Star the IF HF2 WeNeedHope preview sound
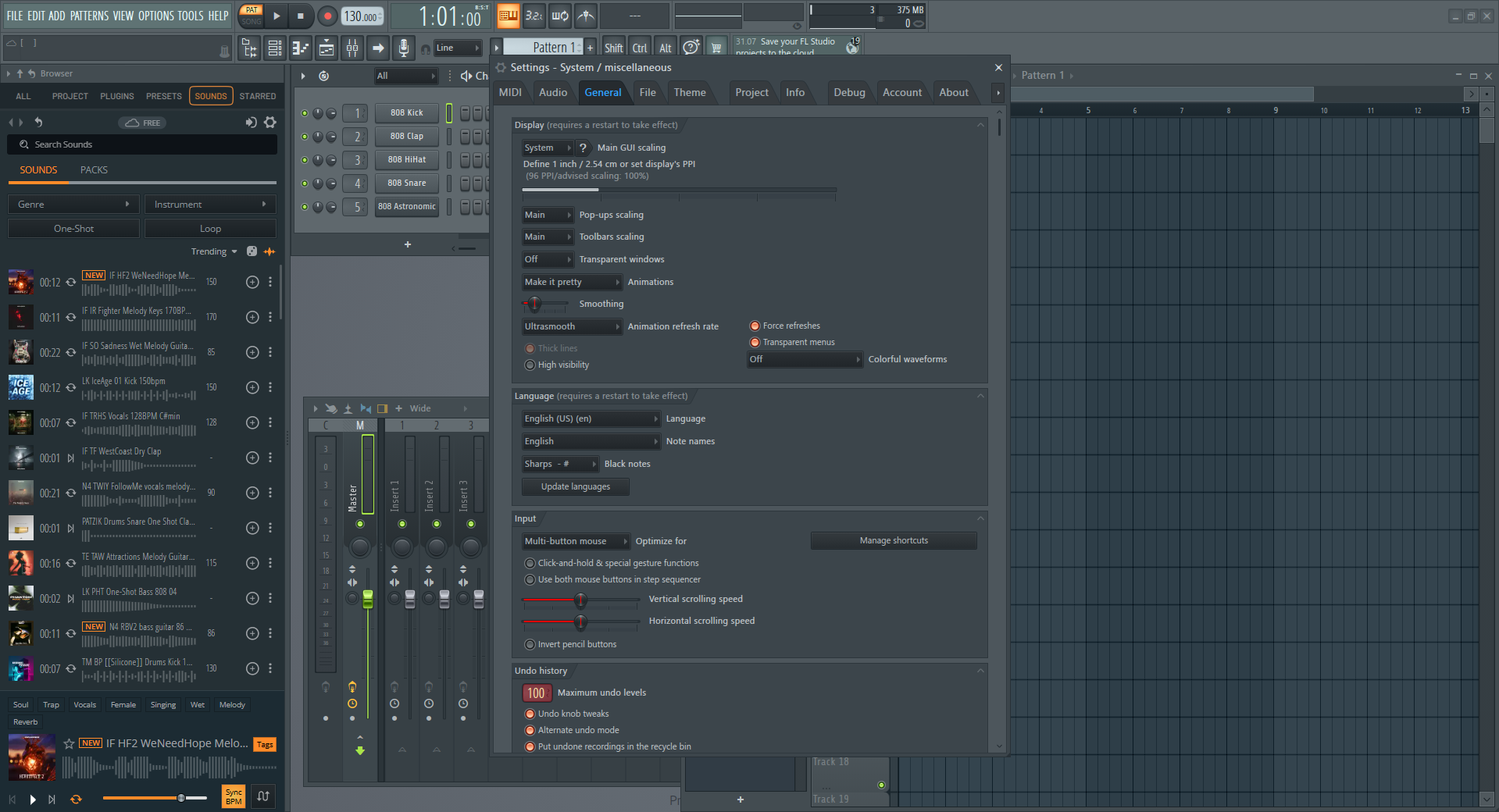Image resolution: width=1499 pixels, height=812 pixels. (69, 744)
